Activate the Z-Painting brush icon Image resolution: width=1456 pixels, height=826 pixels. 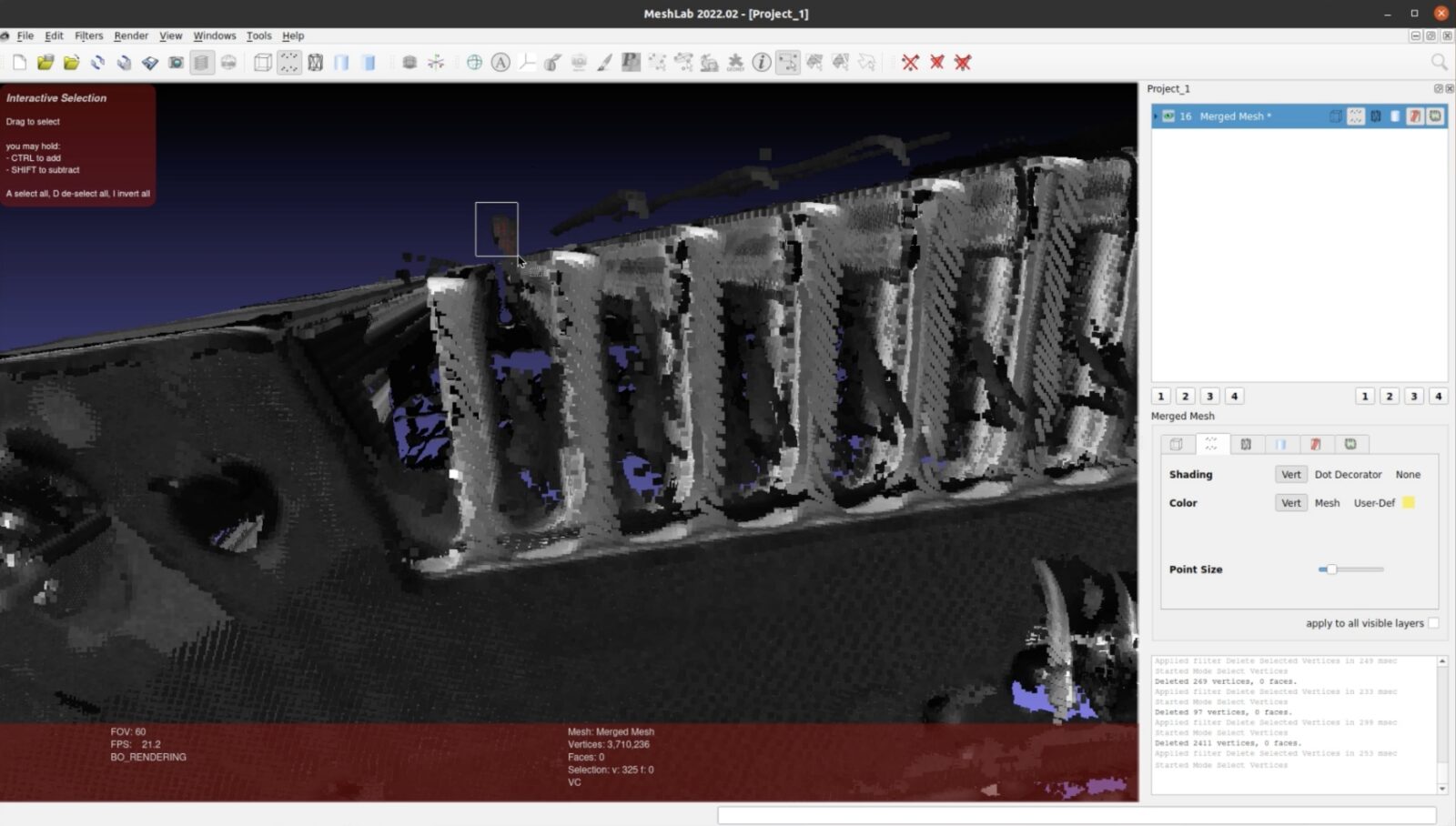tap(602, 62)
